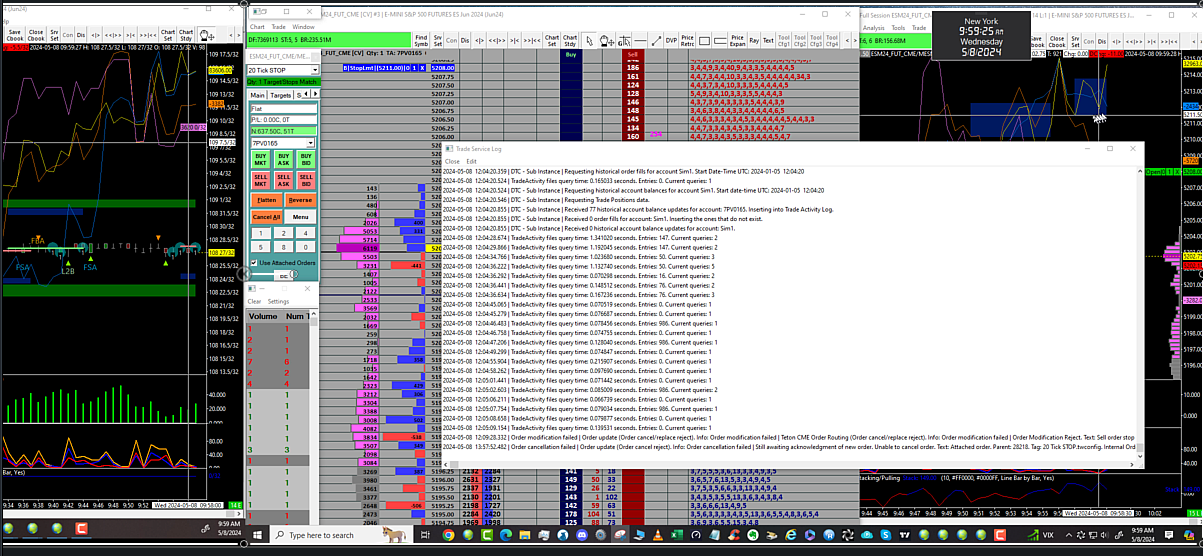Select the pointer tool in the toolbar
The height and width of the screenshot is (556, 1203).
coord(588,41)
